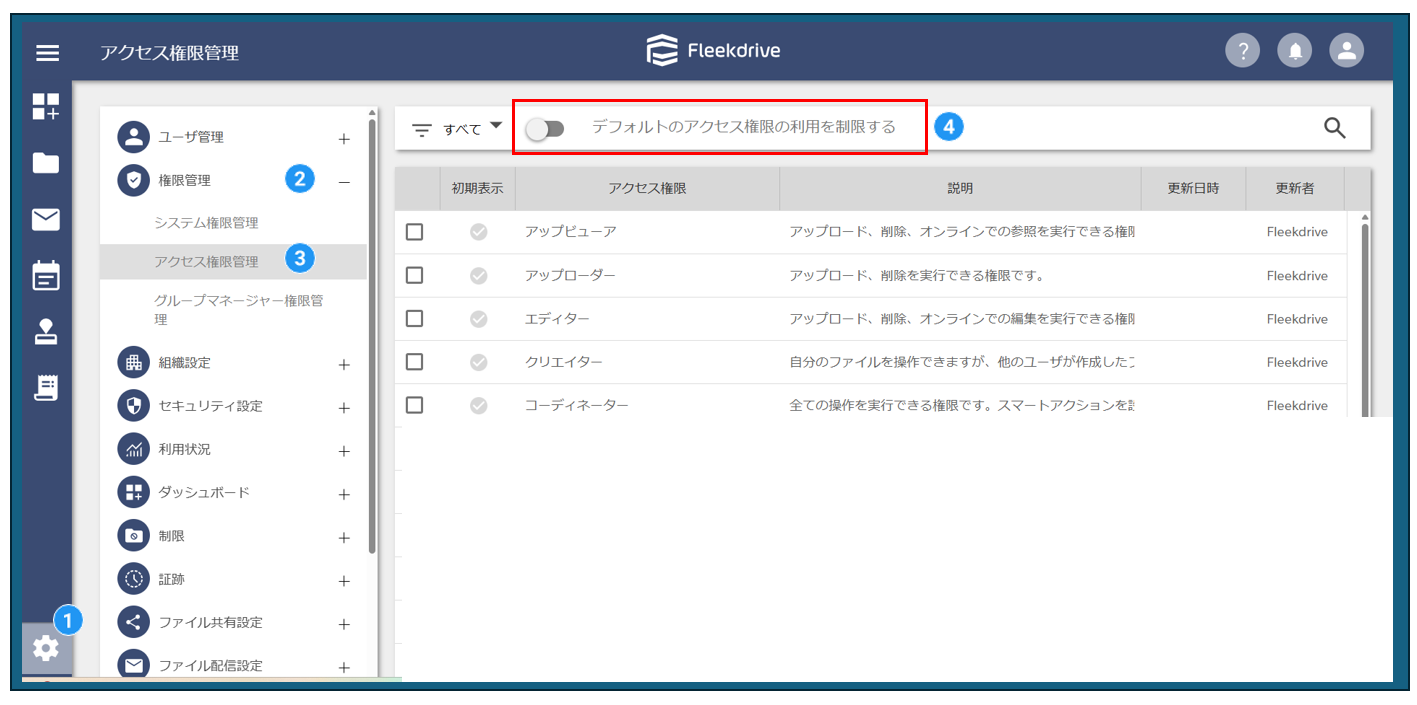Viewport: 1417px width, 705px height.
Task: Click the help question mark icon
Action: click(x=1242, y=51)
